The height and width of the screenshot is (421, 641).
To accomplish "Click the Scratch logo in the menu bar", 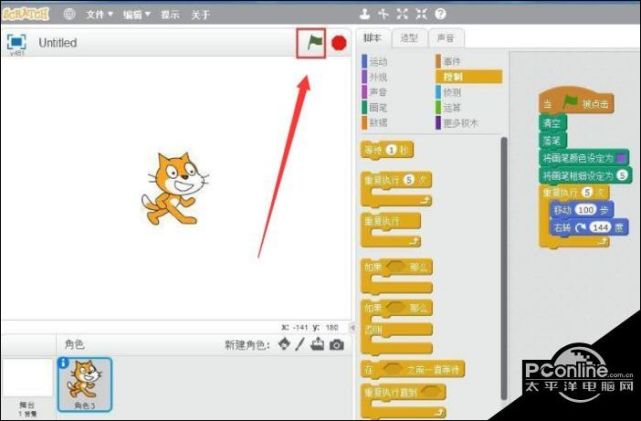I will [x=25, y=14].
